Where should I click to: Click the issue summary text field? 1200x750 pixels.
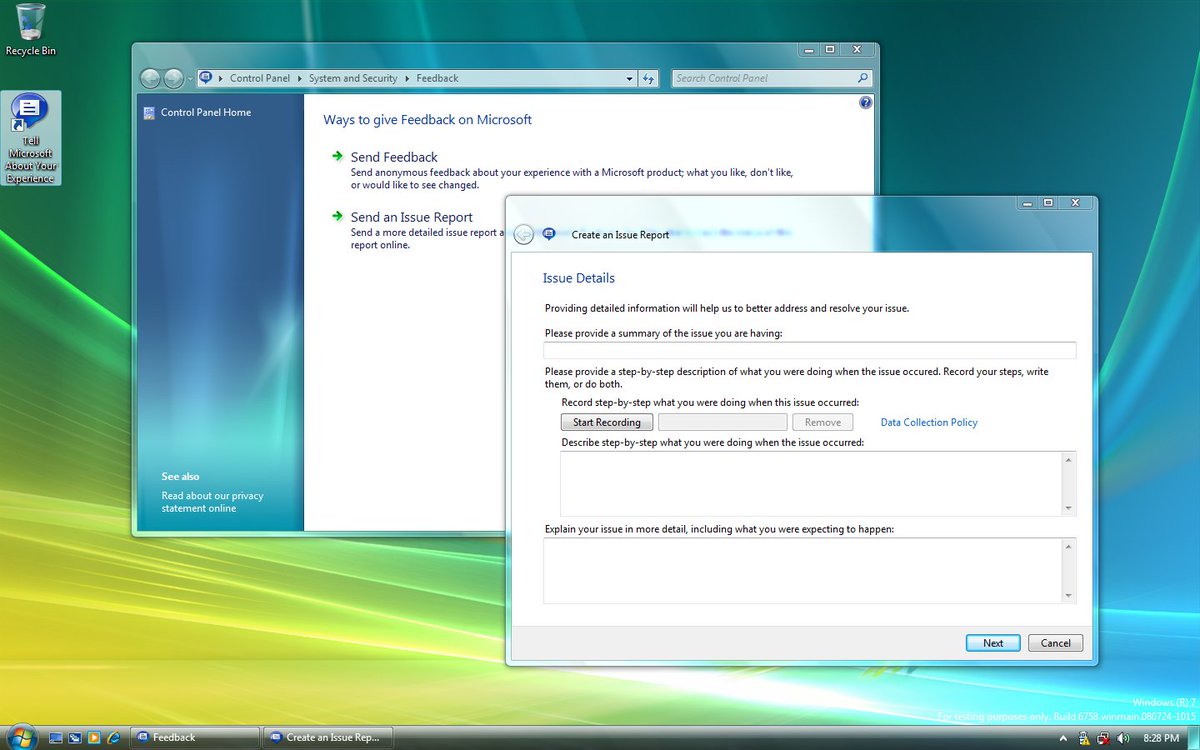point(810,350)
